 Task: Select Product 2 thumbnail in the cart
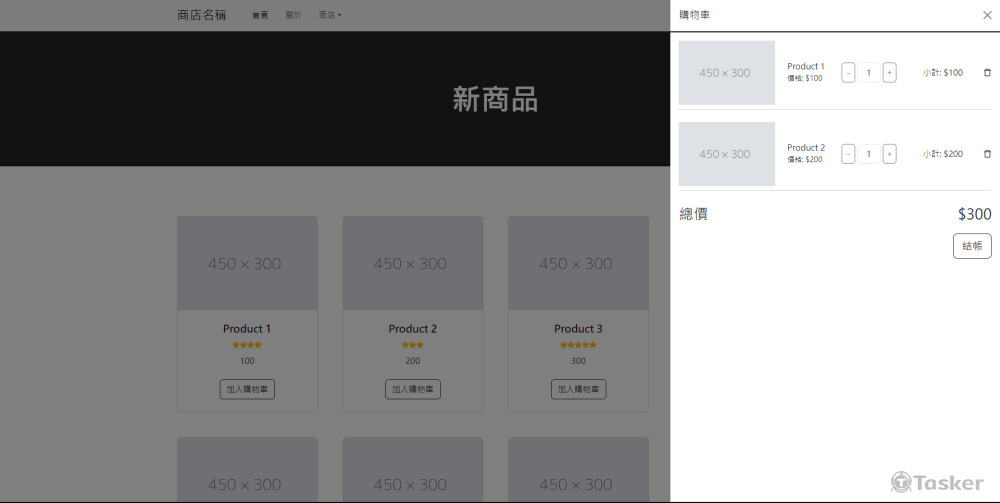coord(726,154)
